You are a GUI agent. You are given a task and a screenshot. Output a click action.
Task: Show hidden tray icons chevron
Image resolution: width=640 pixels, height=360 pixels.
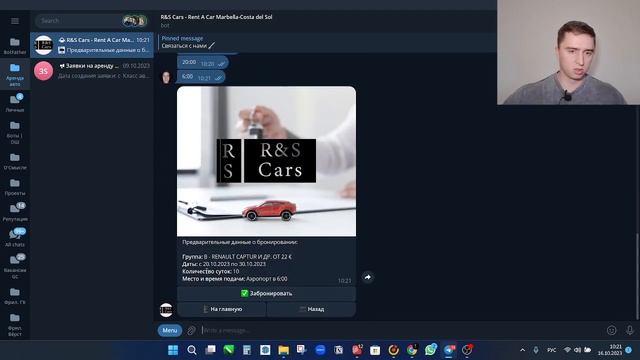(522, 350)
